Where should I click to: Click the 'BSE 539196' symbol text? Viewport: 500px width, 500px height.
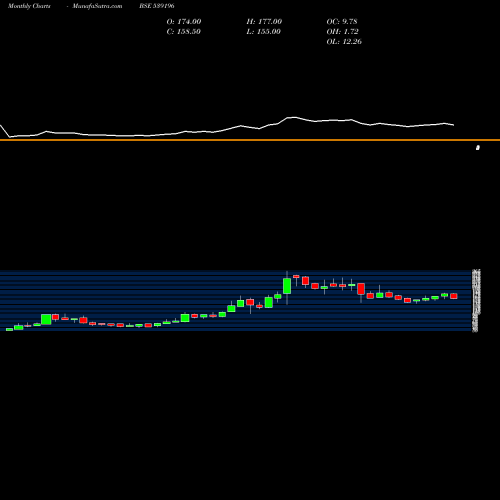tap(157, 6)
